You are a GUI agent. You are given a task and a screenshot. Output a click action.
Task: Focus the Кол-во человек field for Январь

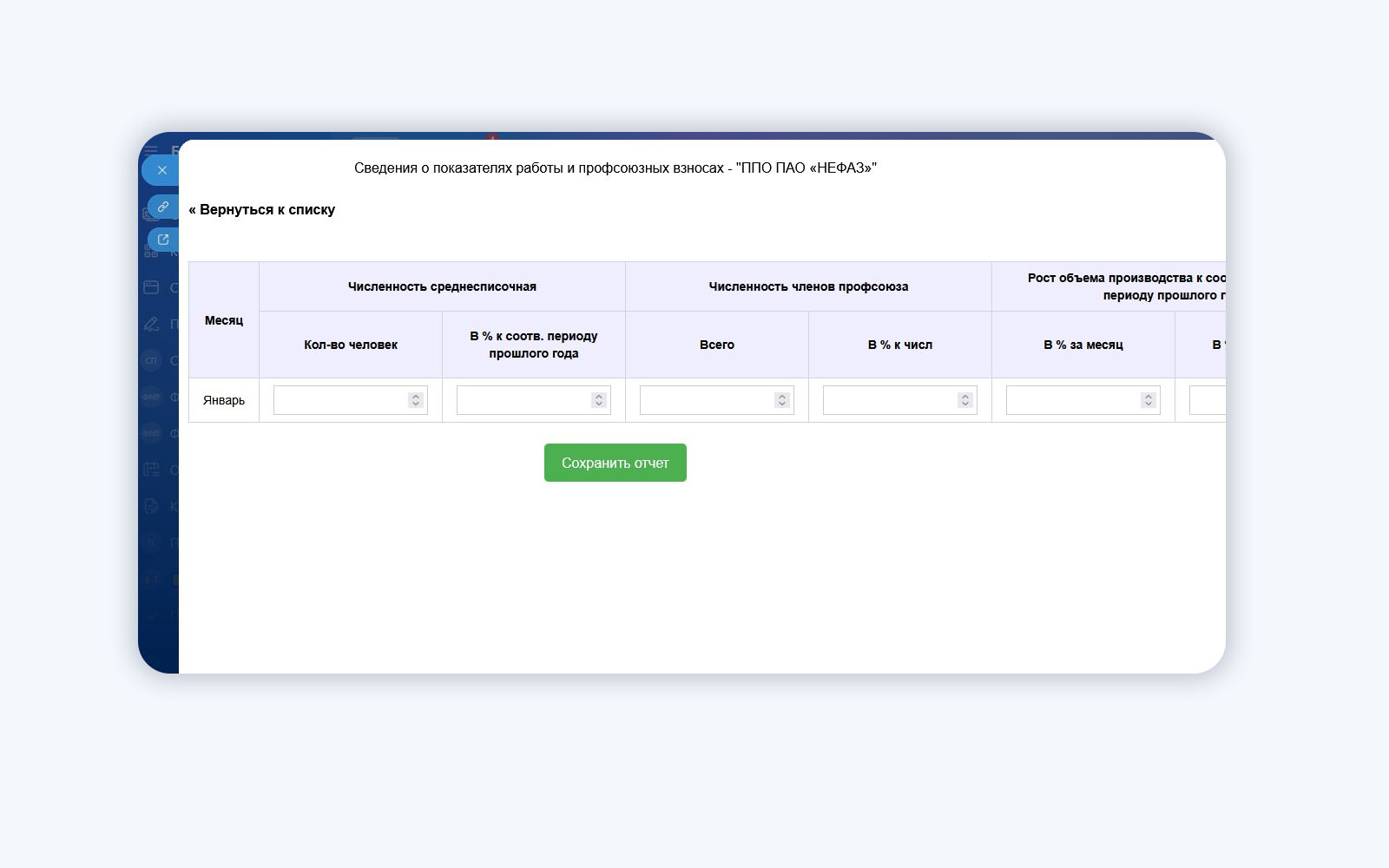point(351,400)
